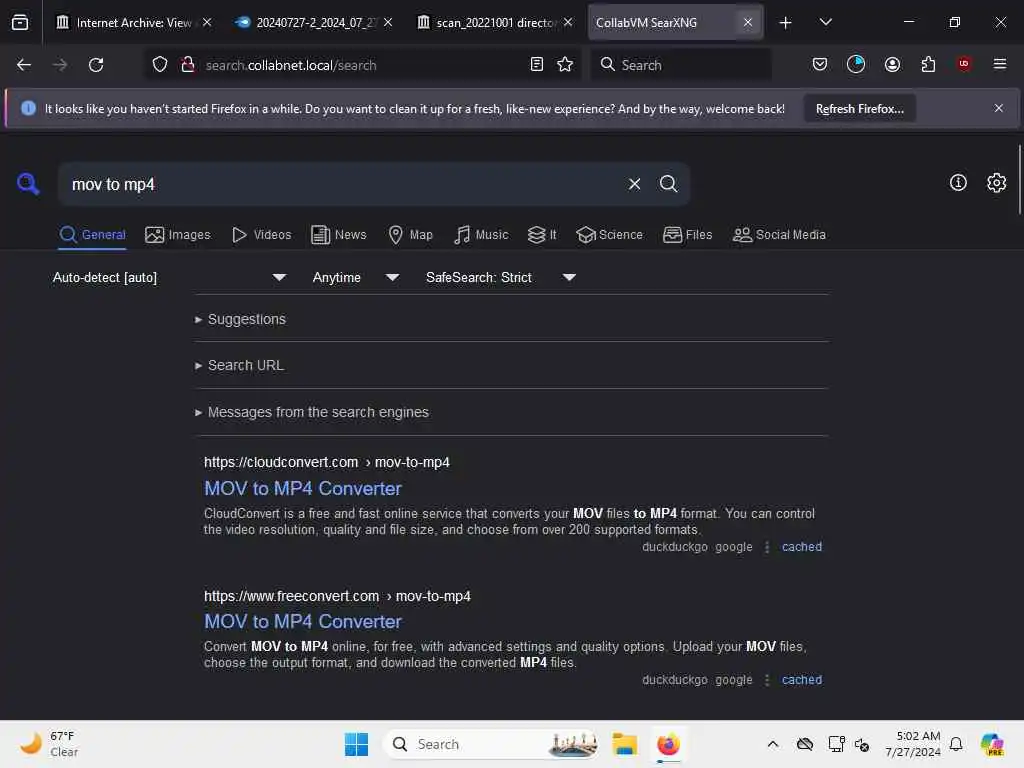Open weather widget showing 67°F
The image size is (1024, 768).
(49, 744)
